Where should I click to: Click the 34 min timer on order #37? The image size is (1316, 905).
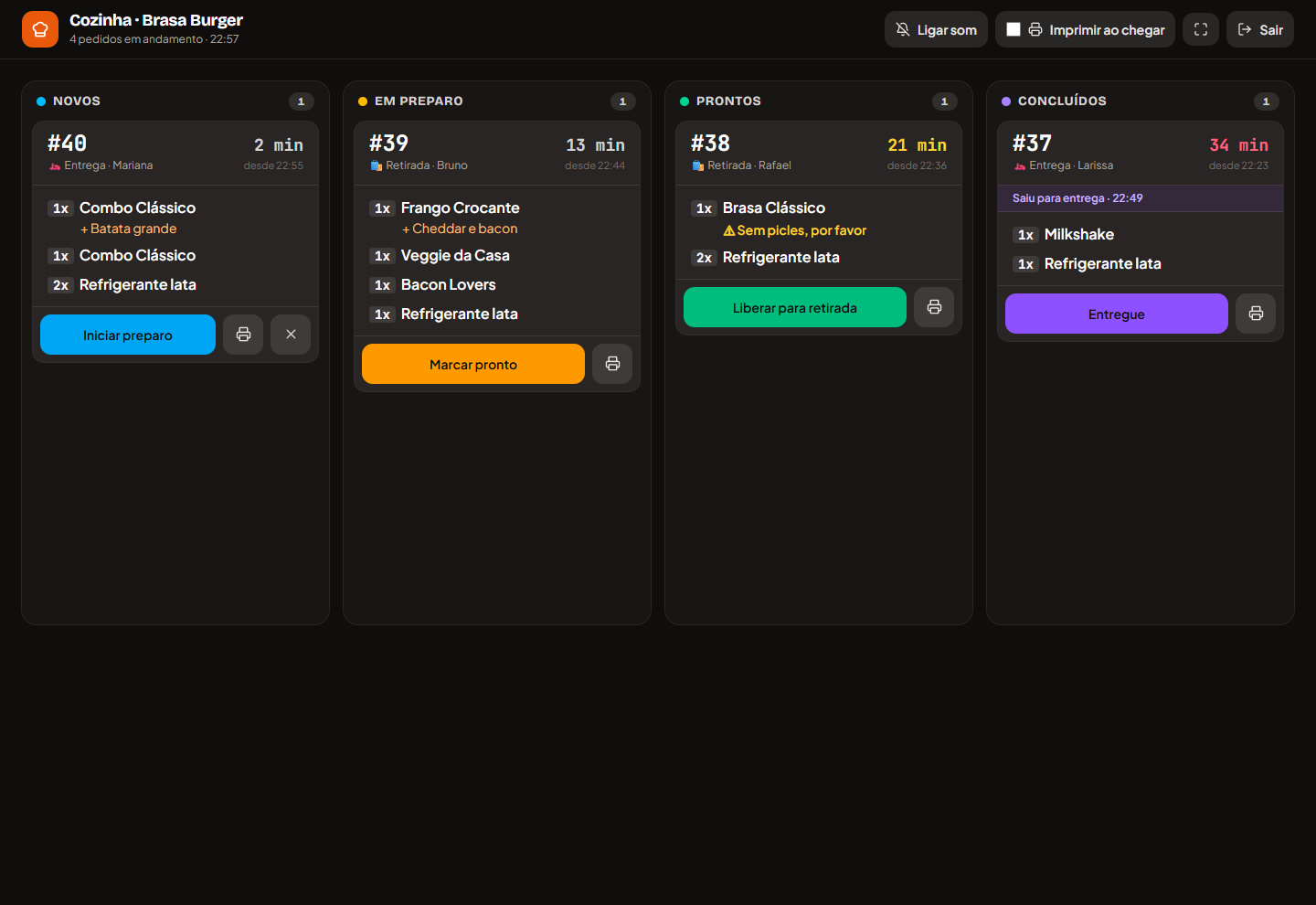[x=1239, y=145]
